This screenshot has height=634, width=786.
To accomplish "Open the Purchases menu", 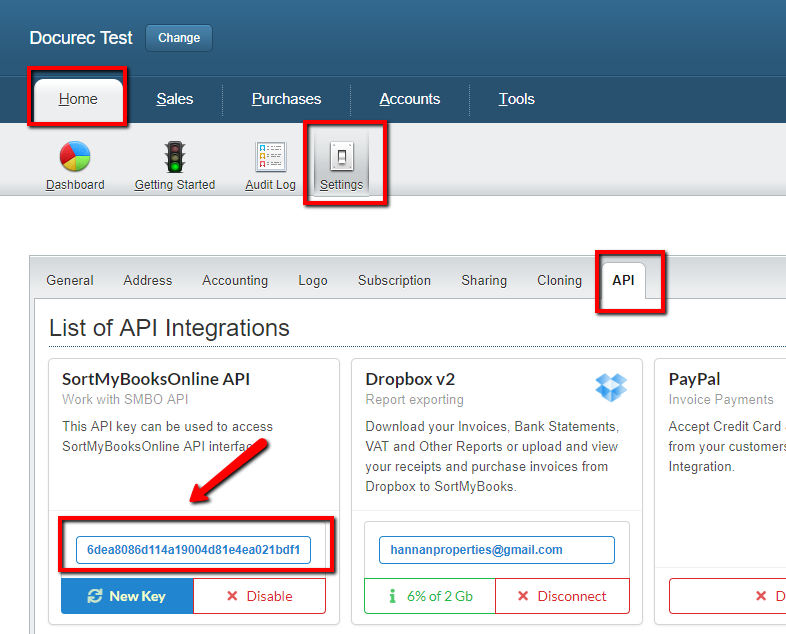I will (x=286, y=99).
